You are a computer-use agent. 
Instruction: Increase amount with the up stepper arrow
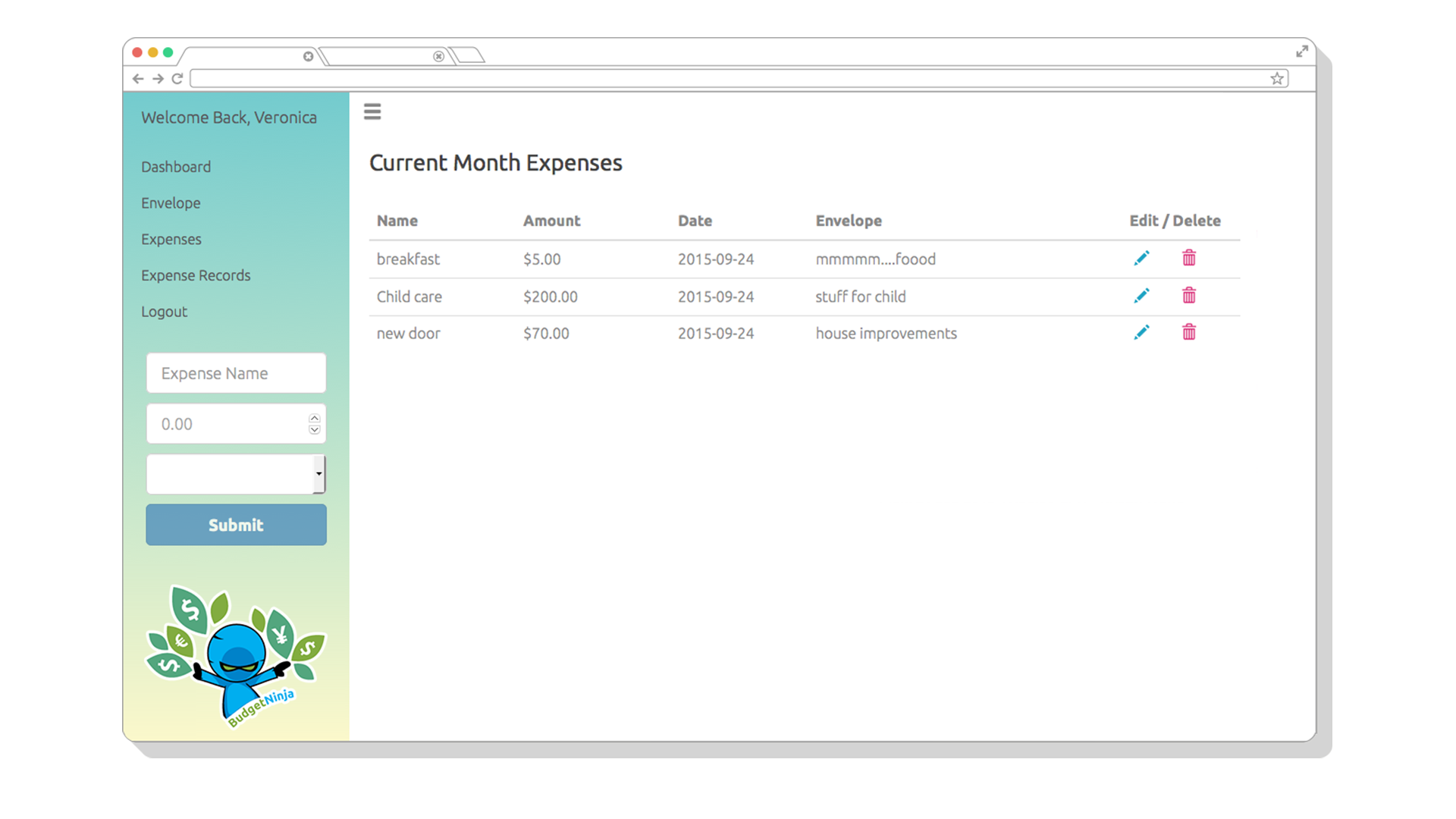tap(315, 419)
